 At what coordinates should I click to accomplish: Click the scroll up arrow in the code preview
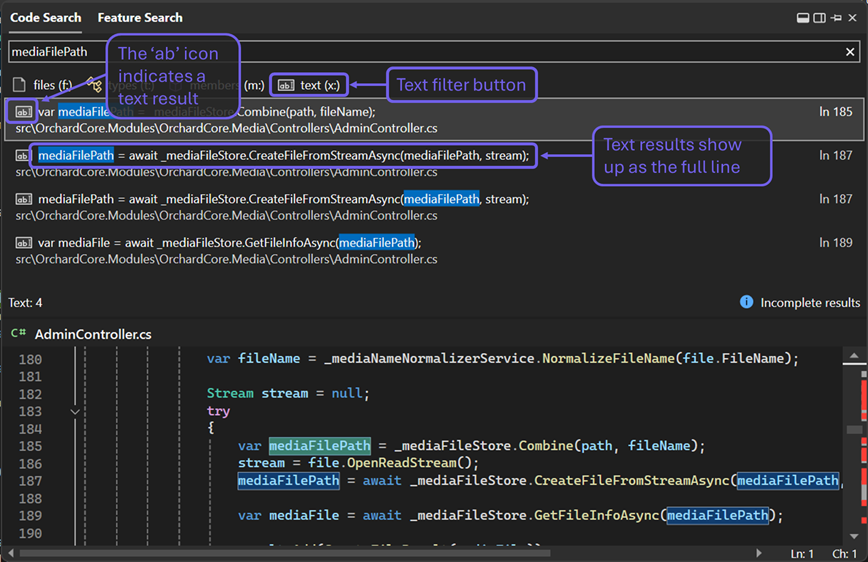point(855,354)
